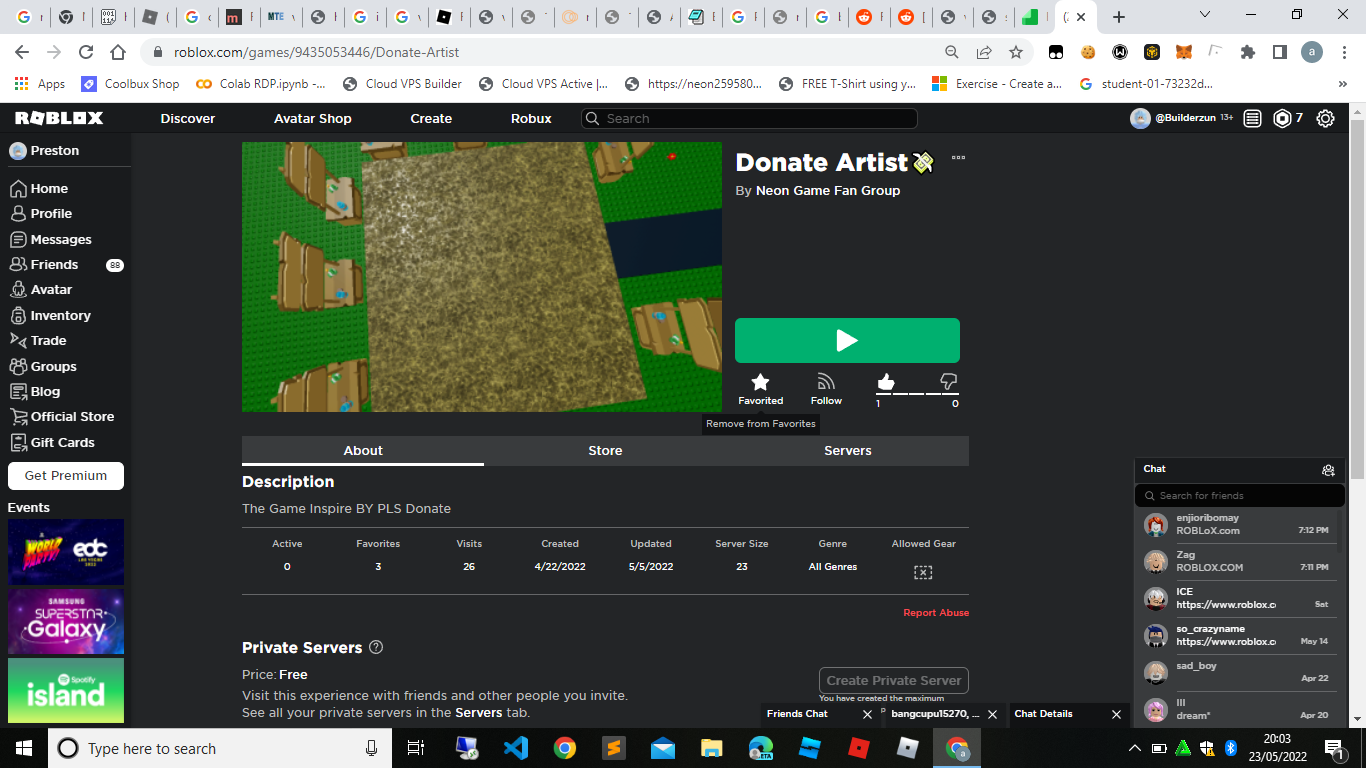Viewport: 1366px width, 768px height.
Task: Click the Search for friends field
Action: click(1240, 496)
